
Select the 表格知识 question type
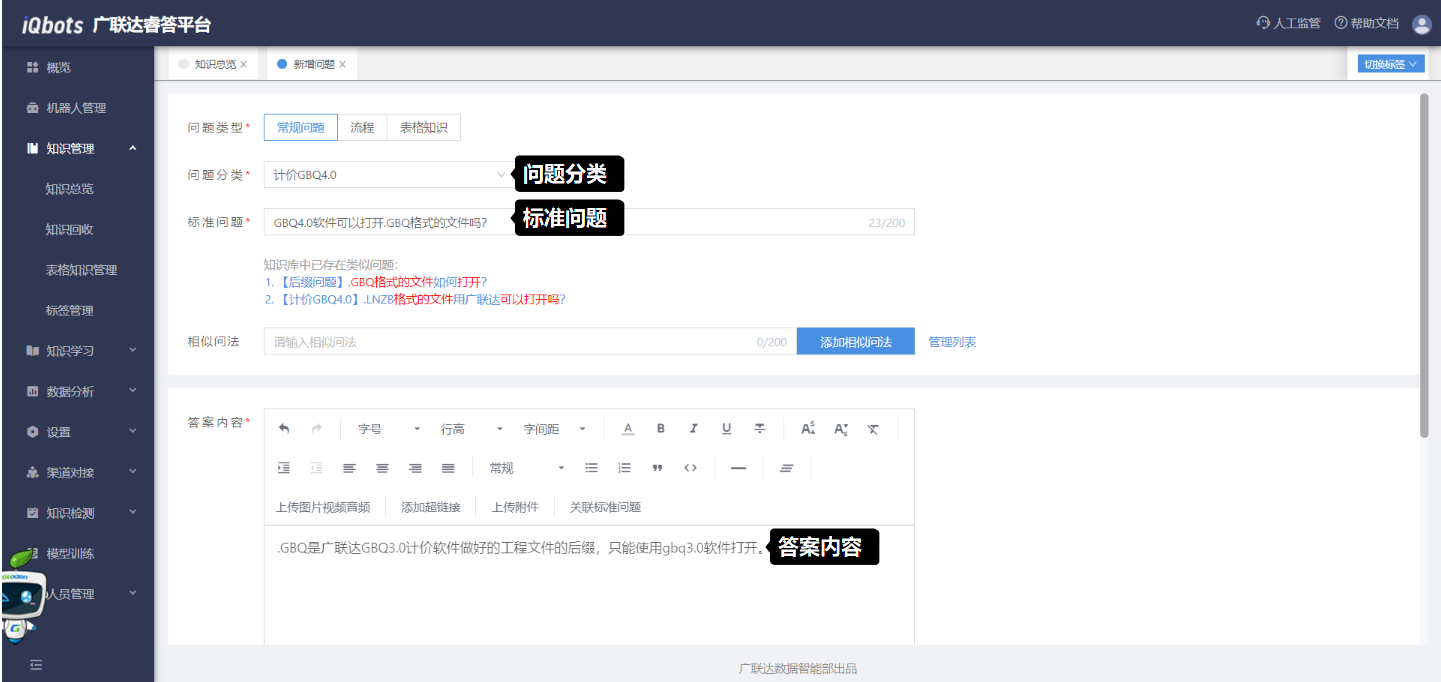[x=424, y=128]
